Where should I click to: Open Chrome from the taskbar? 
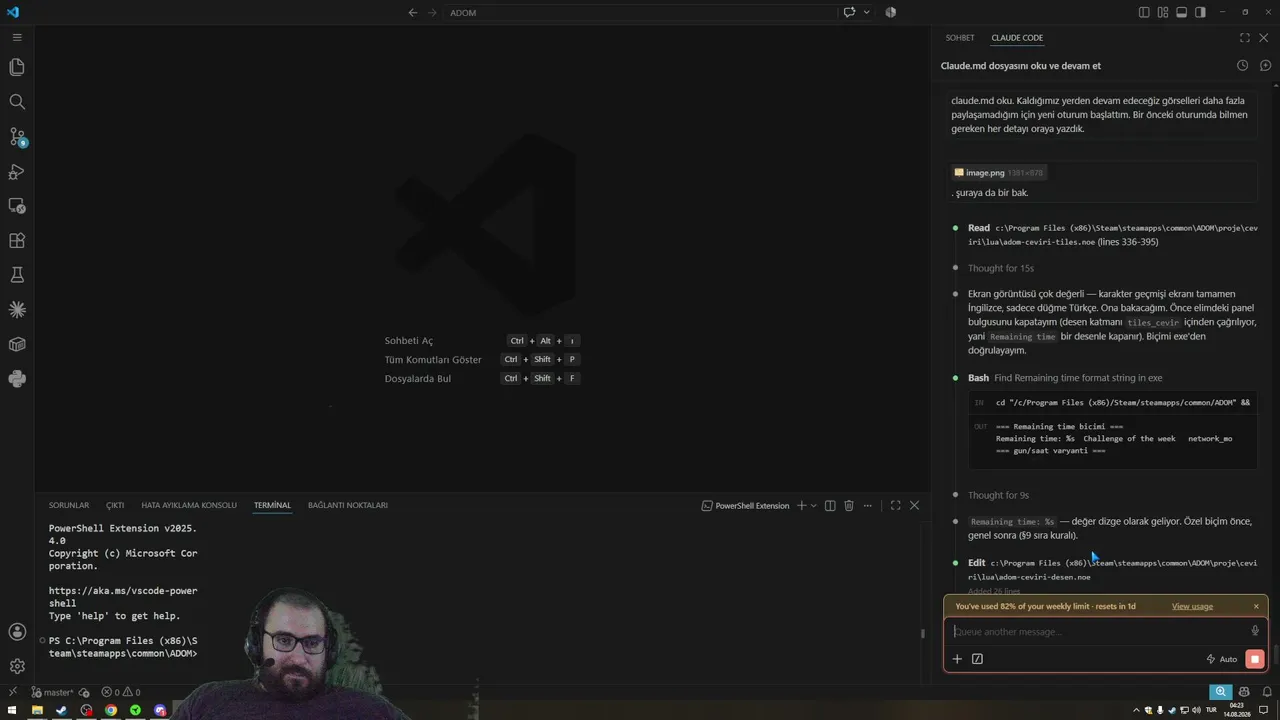tap(111, 710)
